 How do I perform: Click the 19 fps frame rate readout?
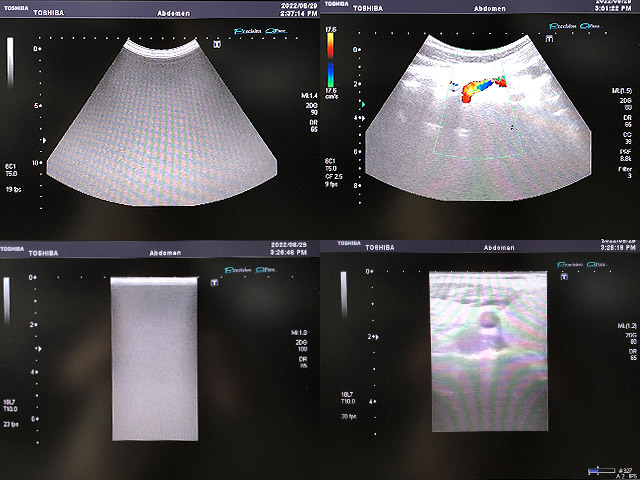click(13, 189)
